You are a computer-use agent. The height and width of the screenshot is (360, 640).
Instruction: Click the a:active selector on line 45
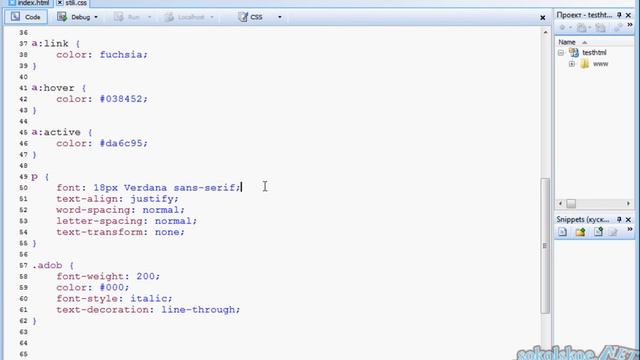click(56, 132)
